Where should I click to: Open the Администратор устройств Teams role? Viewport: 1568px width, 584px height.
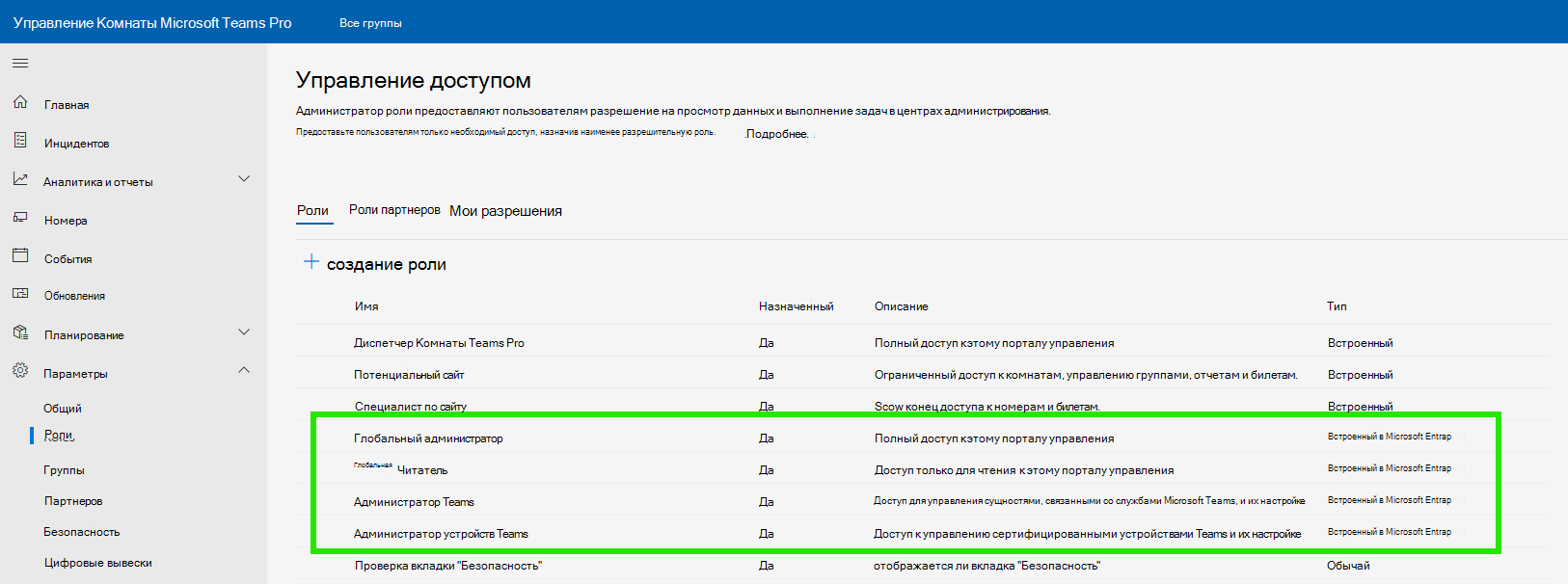coord(441,534)
